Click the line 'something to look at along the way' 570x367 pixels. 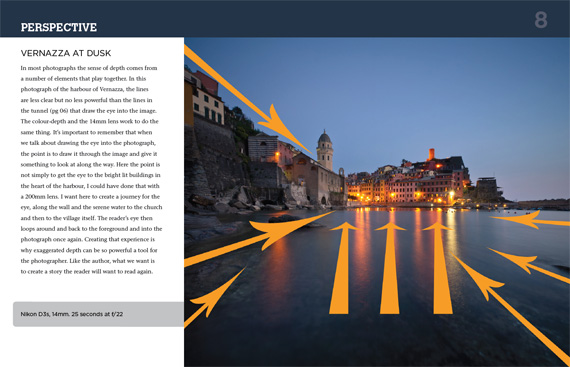(x=90, y=164)
